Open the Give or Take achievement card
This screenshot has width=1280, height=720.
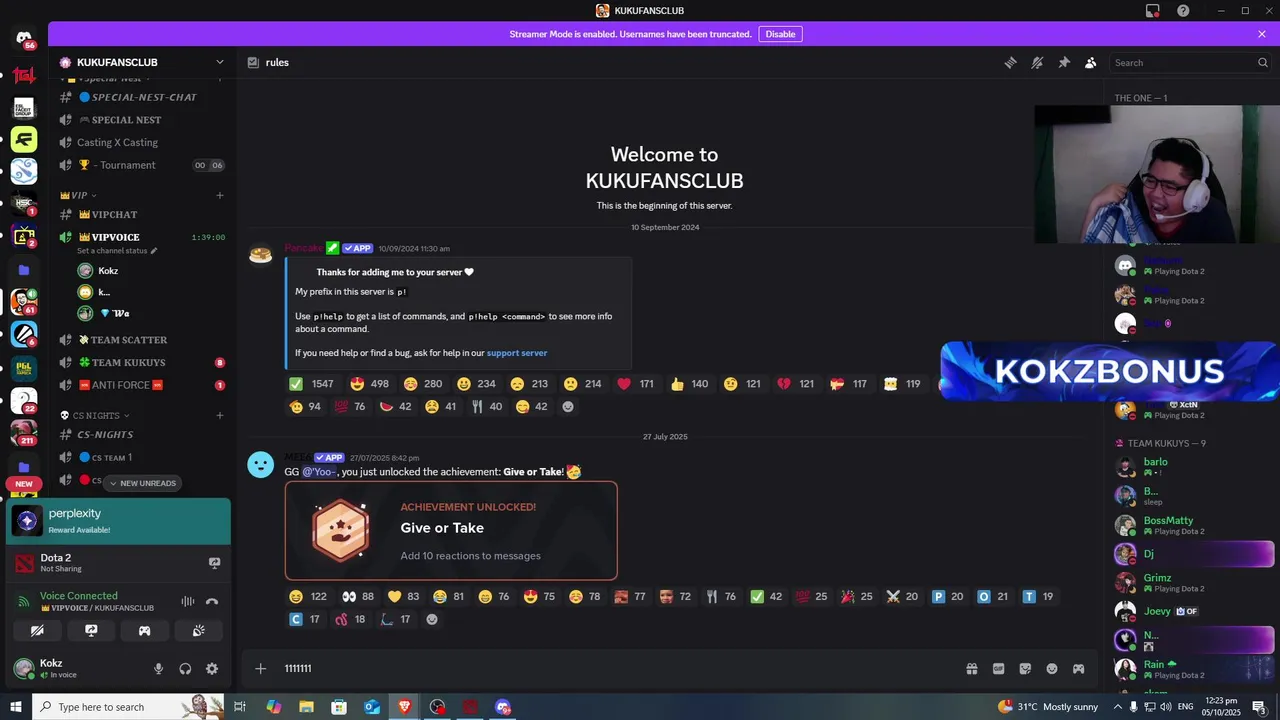click(x=451, y=531)
